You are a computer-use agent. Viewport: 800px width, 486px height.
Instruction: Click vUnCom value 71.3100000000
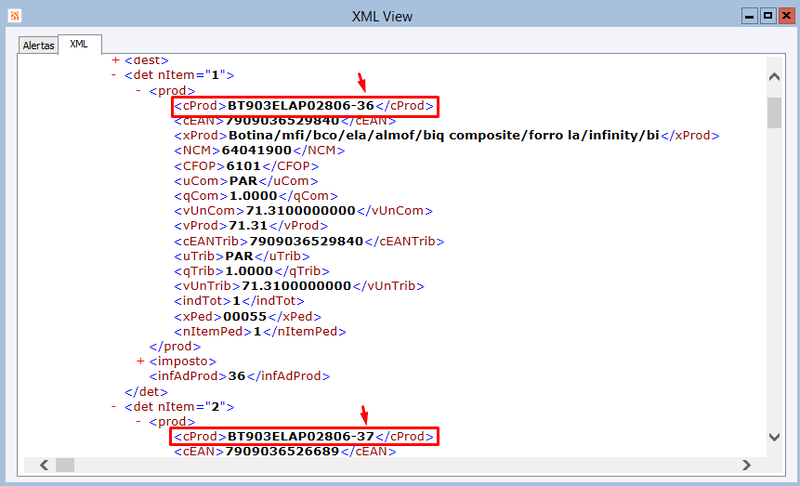tap(301, 211)
